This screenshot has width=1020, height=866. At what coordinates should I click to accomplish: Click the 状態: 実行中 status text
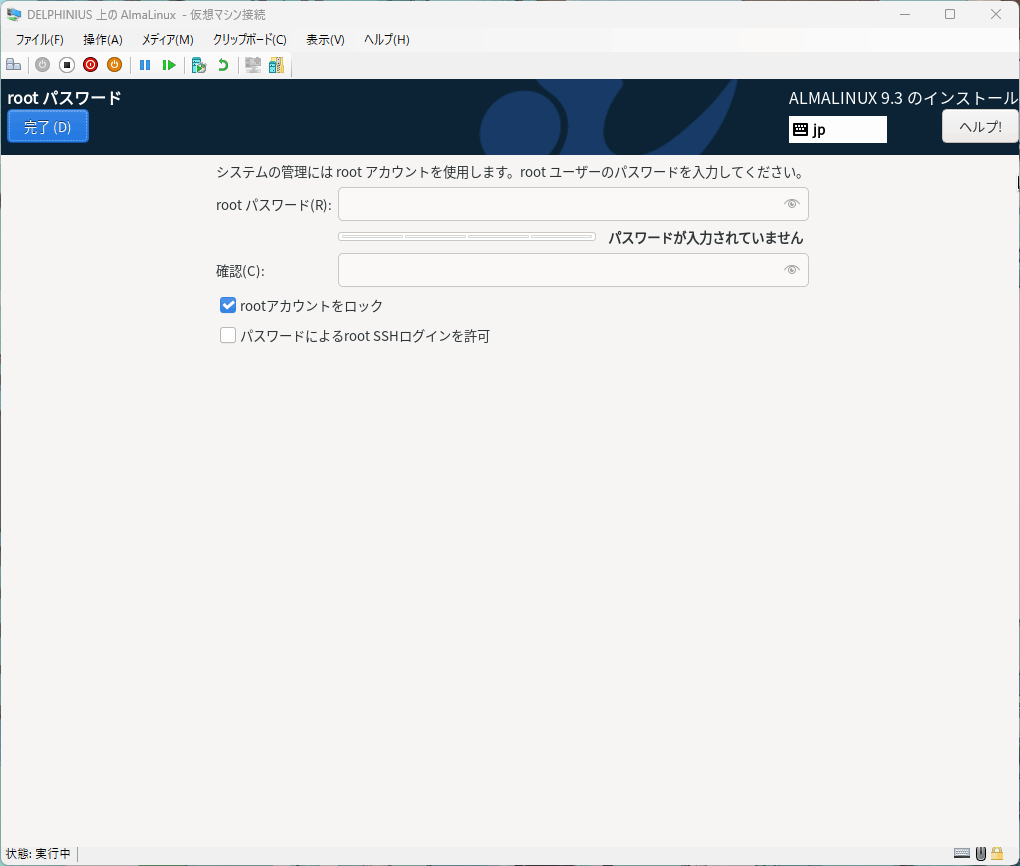38,853
